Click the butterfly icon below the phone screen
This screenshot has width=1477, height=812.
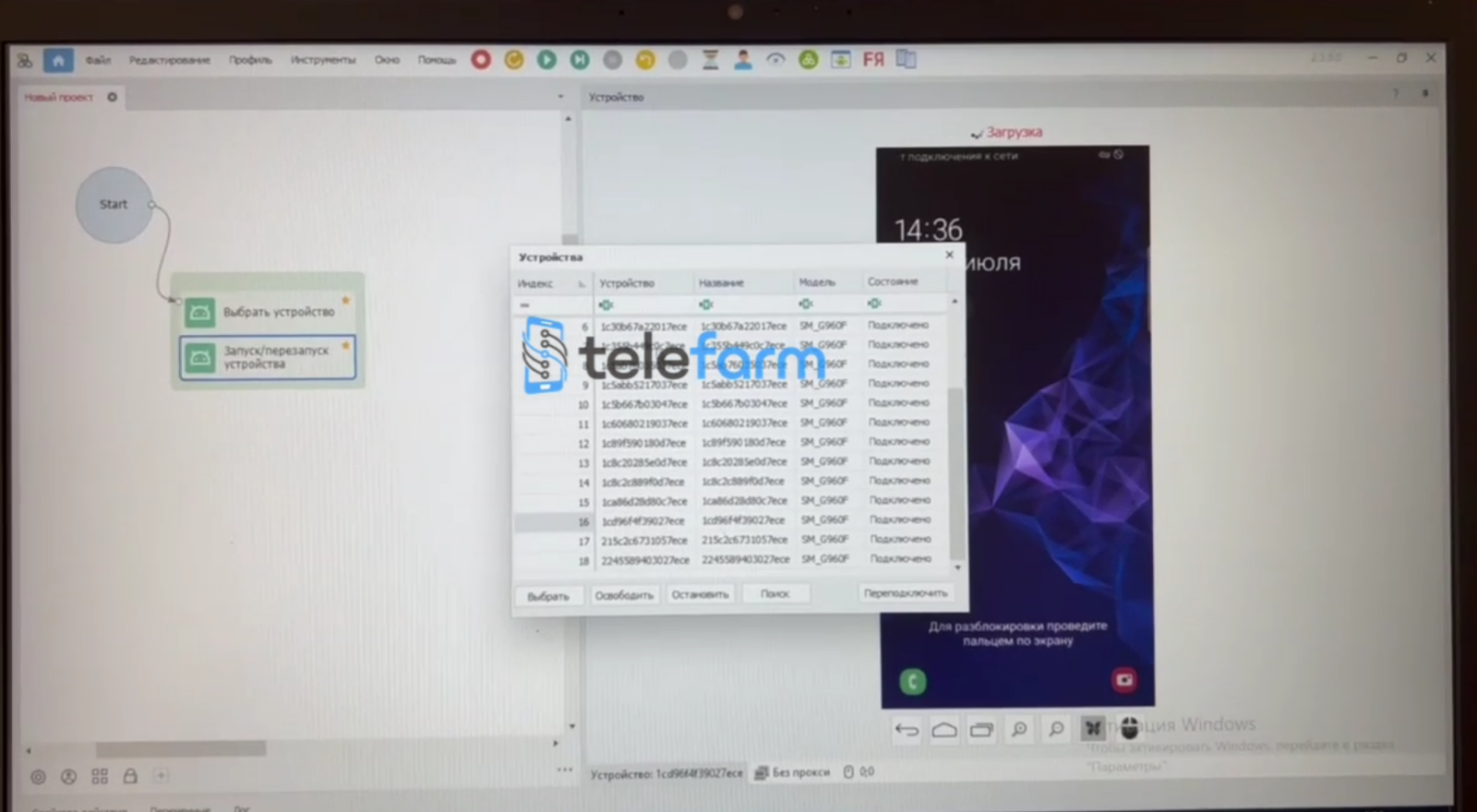[x=1093, y=729]
